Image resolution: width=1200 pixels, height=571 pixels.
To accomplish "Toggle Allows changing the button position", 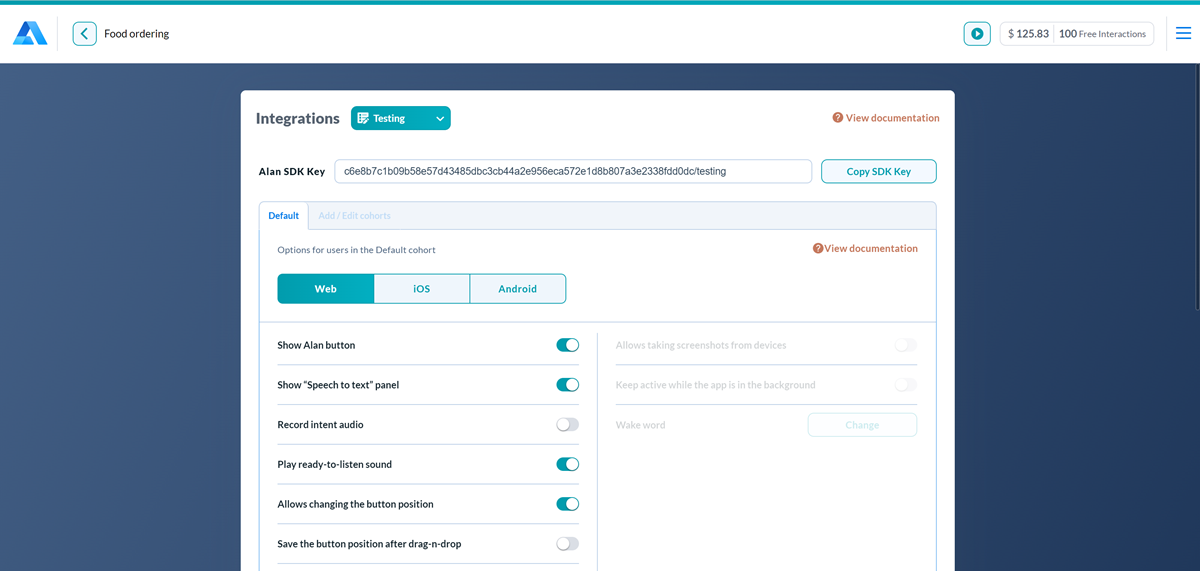I will (x=567, y=504).
